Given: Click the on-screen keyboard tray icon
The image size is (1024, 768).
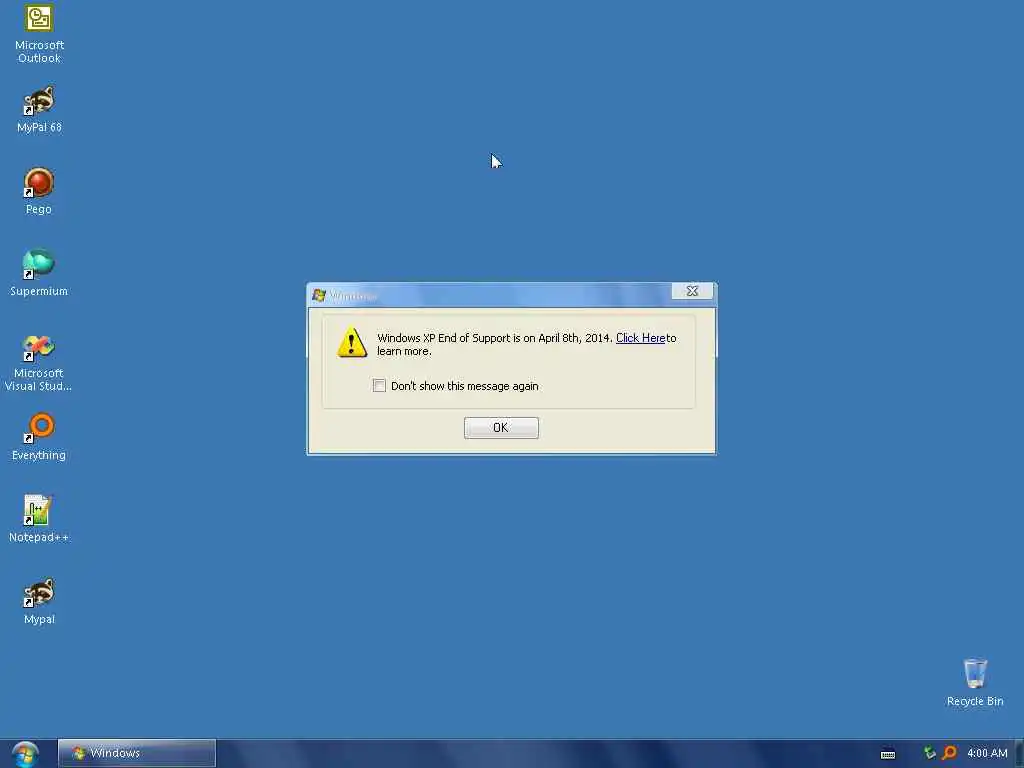Looking at the screenshot, I should [x=888, y=754].
